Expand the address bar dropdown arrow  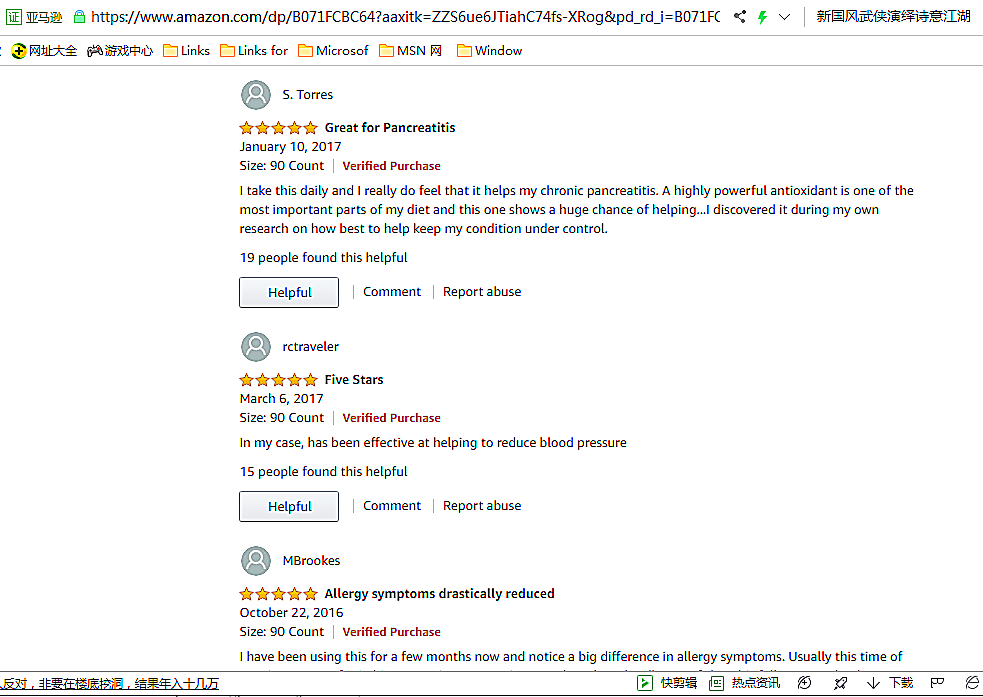tap(785, 17)
